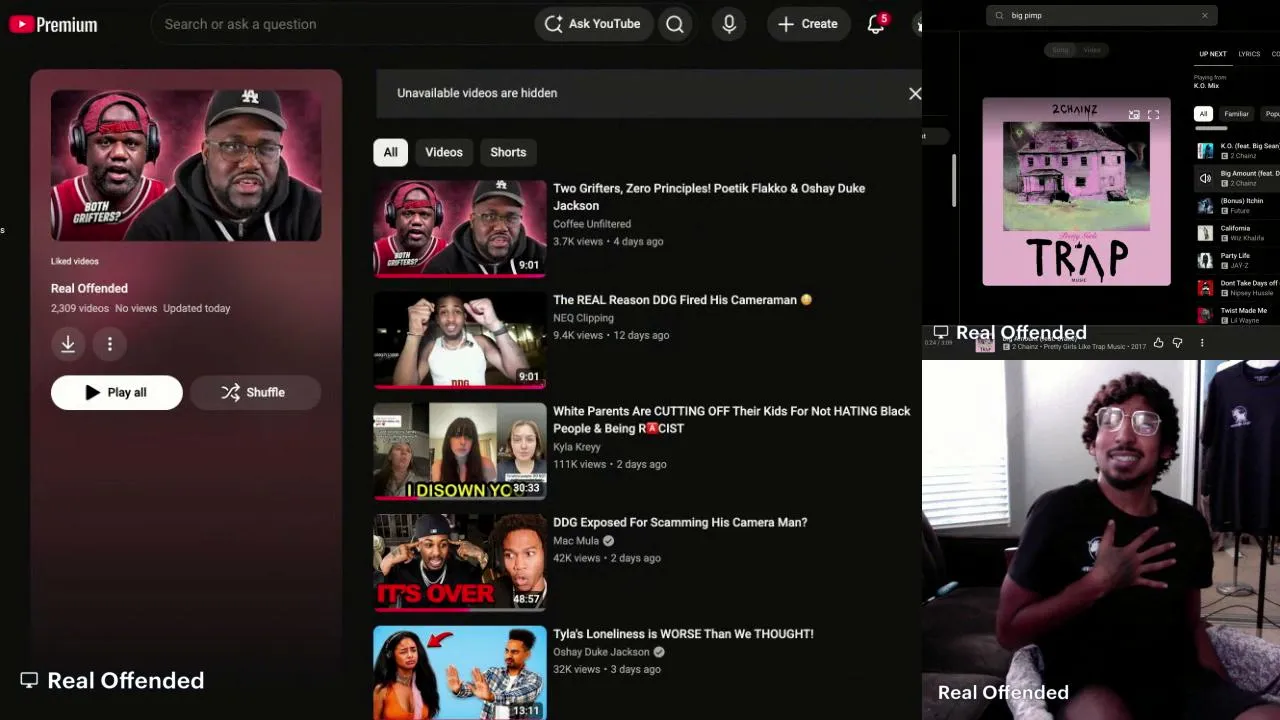Click the music app vertical scrollbar

click(x=954, y=182)
